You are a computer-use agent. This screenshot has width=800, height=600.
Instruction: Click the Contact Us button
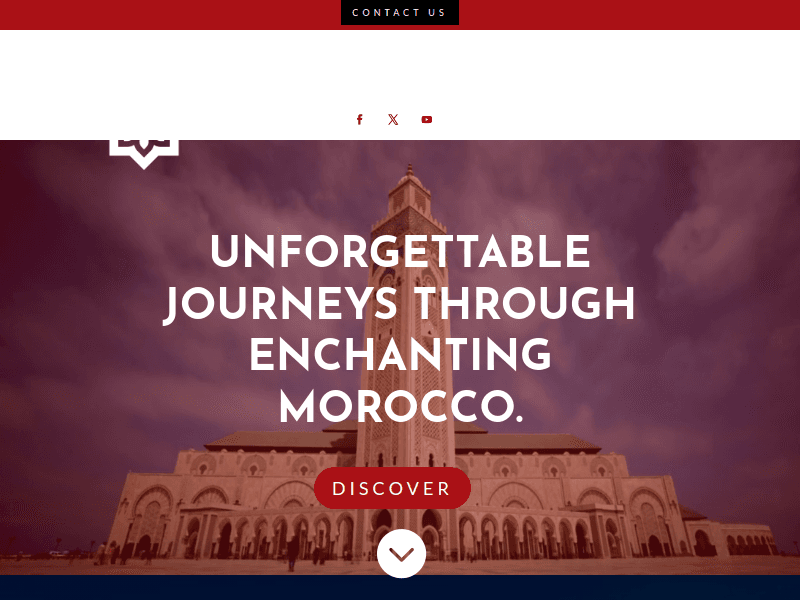pyautogui.click(x=399, y=12)
